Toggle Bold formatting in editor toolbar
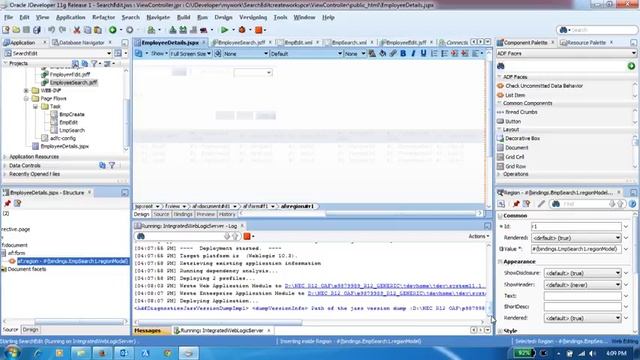The width and height of the screenshot is (640, 360). (403, 53)
